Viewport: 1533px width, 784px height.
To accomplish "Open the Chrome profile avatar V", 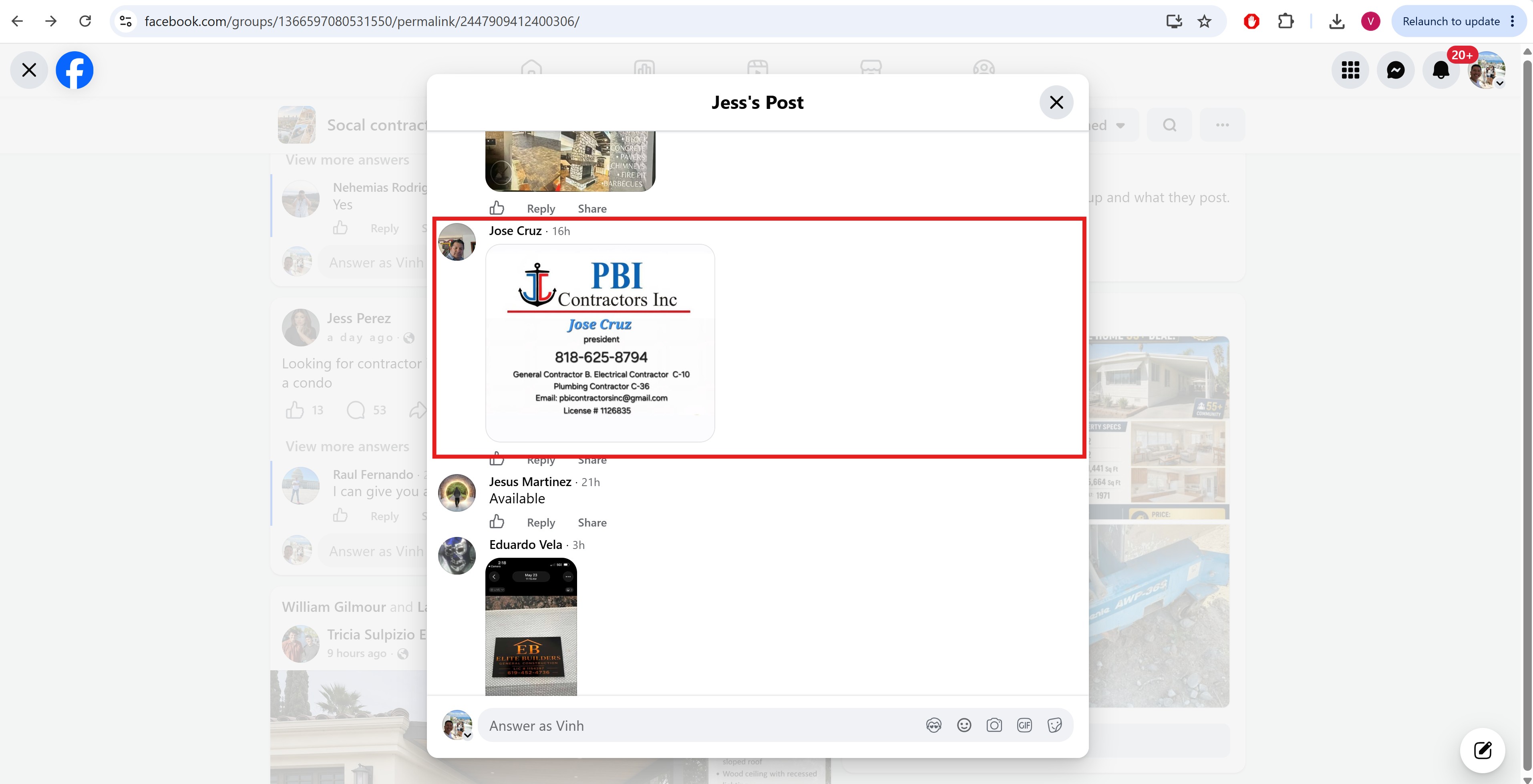I will pyautogui.click(x=1370, y=21).
